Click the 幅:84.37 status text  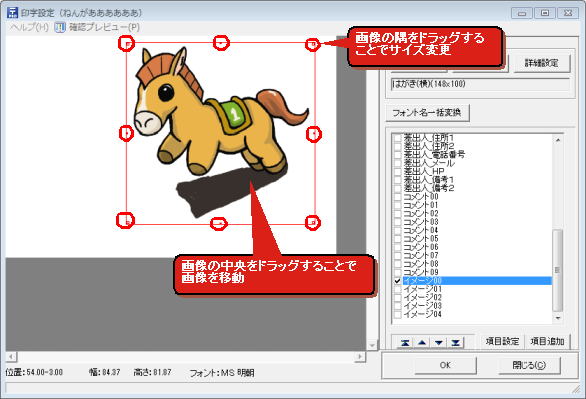[105, 372]
